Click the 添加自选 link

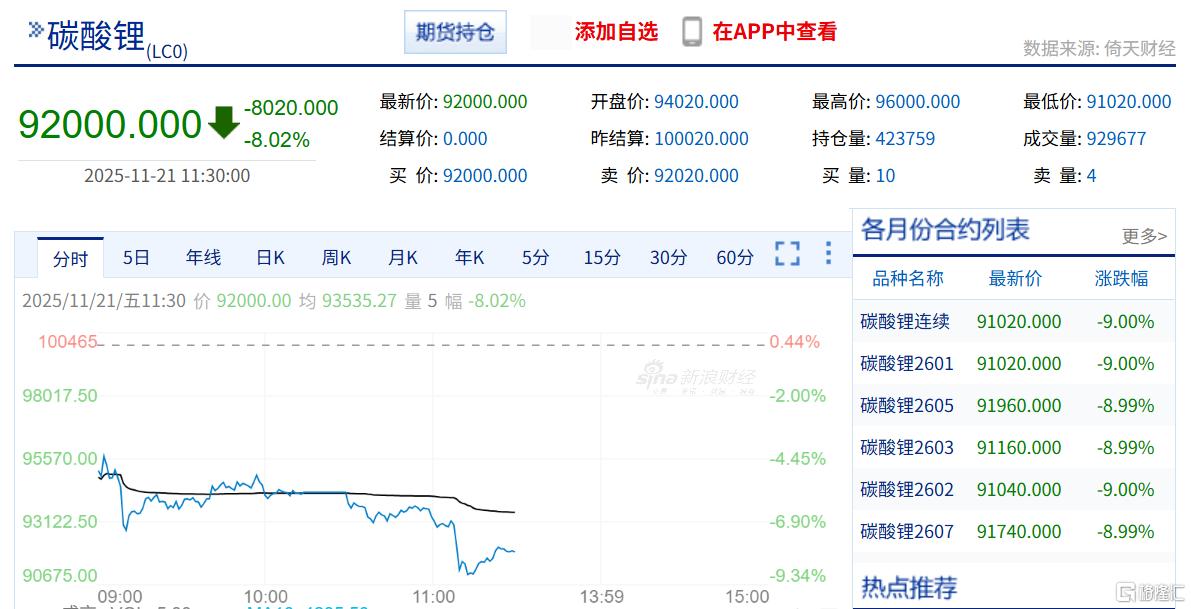pyautogui.click(x=616, y=32)
